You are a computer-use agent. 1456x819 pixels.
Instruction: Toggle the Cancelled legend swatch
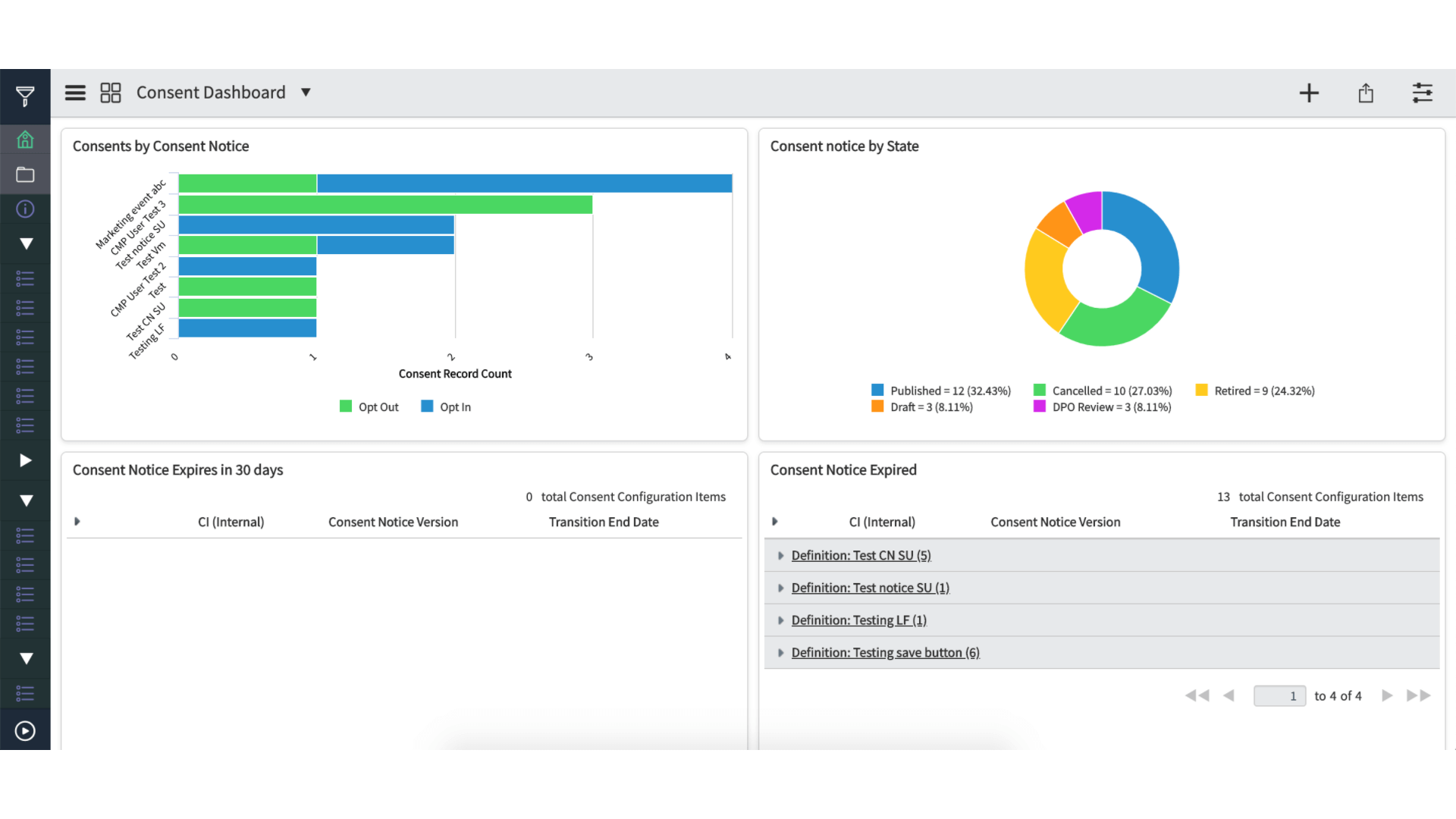[x=1040, y=390]
